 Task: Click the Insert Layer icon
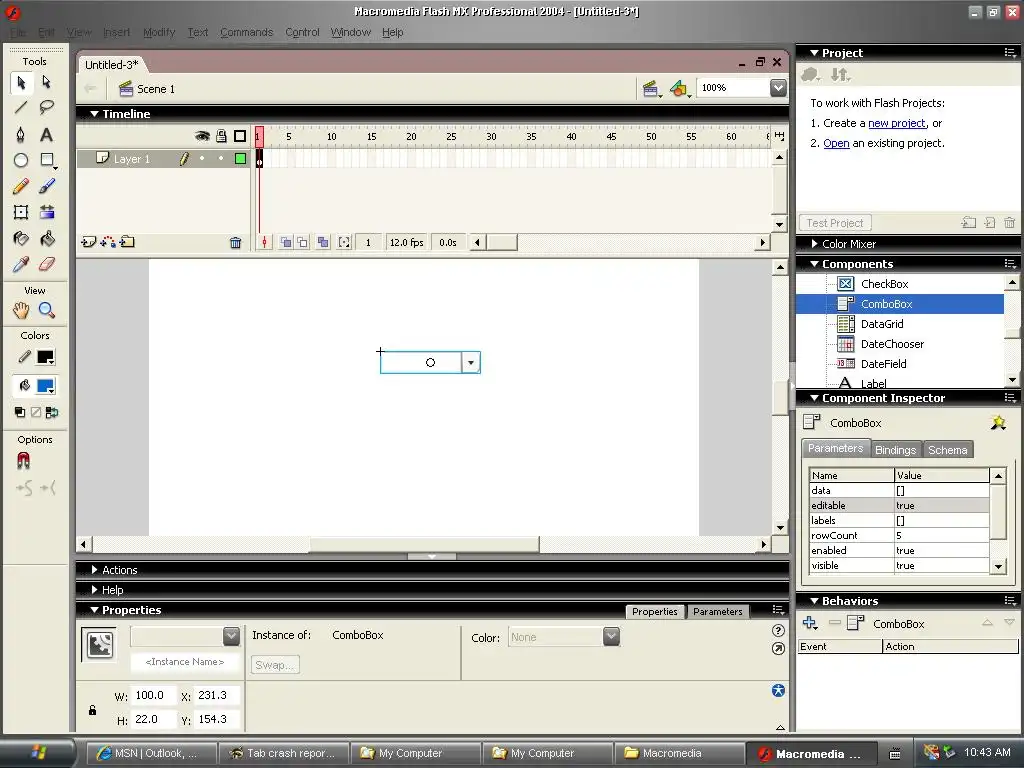click(x=89, y=242)
